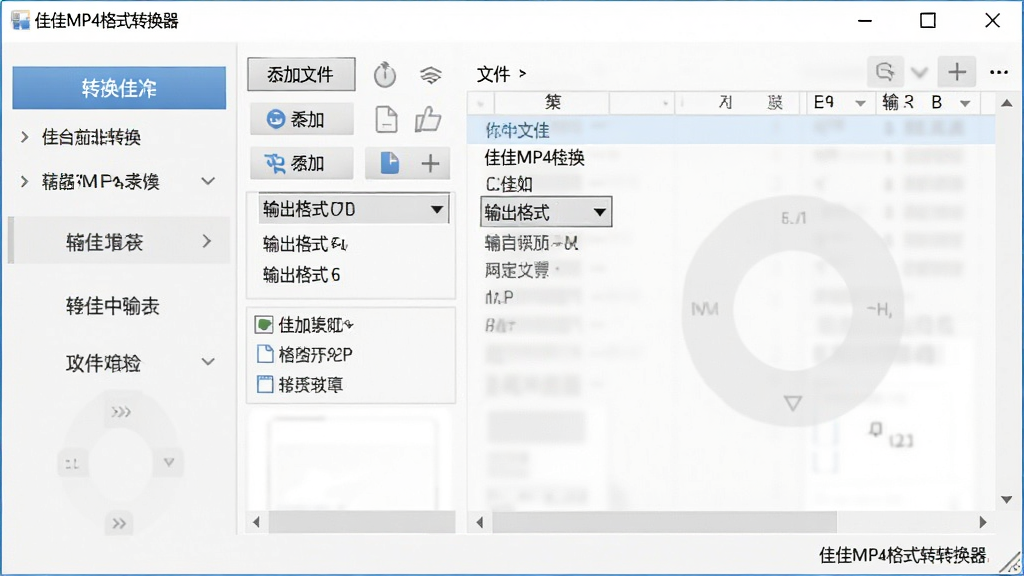Viewport: 1024px width, 576px height.
Task: Open the E9 column header dropdown arrow
Action: tap(860, 103)
